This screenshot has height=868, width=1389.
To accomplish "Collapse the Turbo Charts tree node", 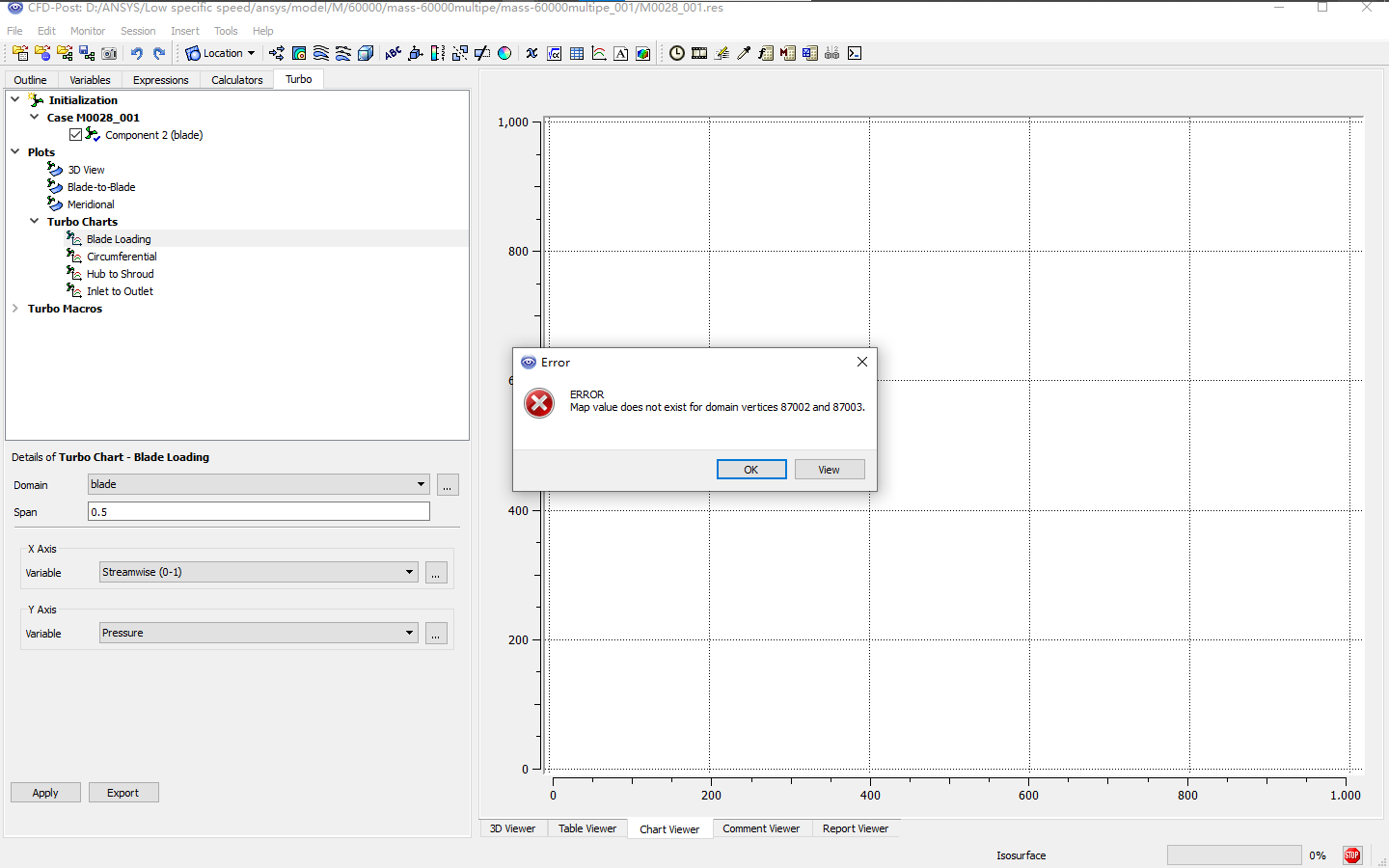I will [35, 222].
